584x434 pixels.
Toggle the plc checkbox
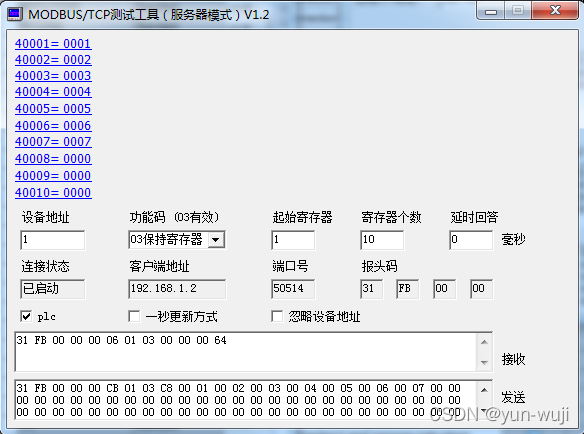26,316
